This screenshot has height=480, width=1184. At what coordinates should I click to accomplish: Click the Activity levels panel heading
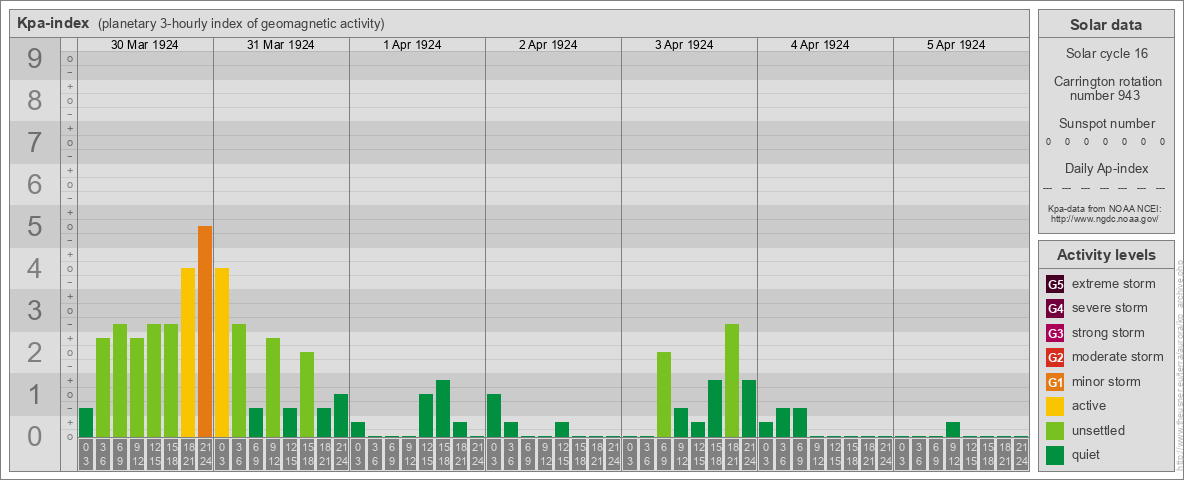tap(1106, 255)
